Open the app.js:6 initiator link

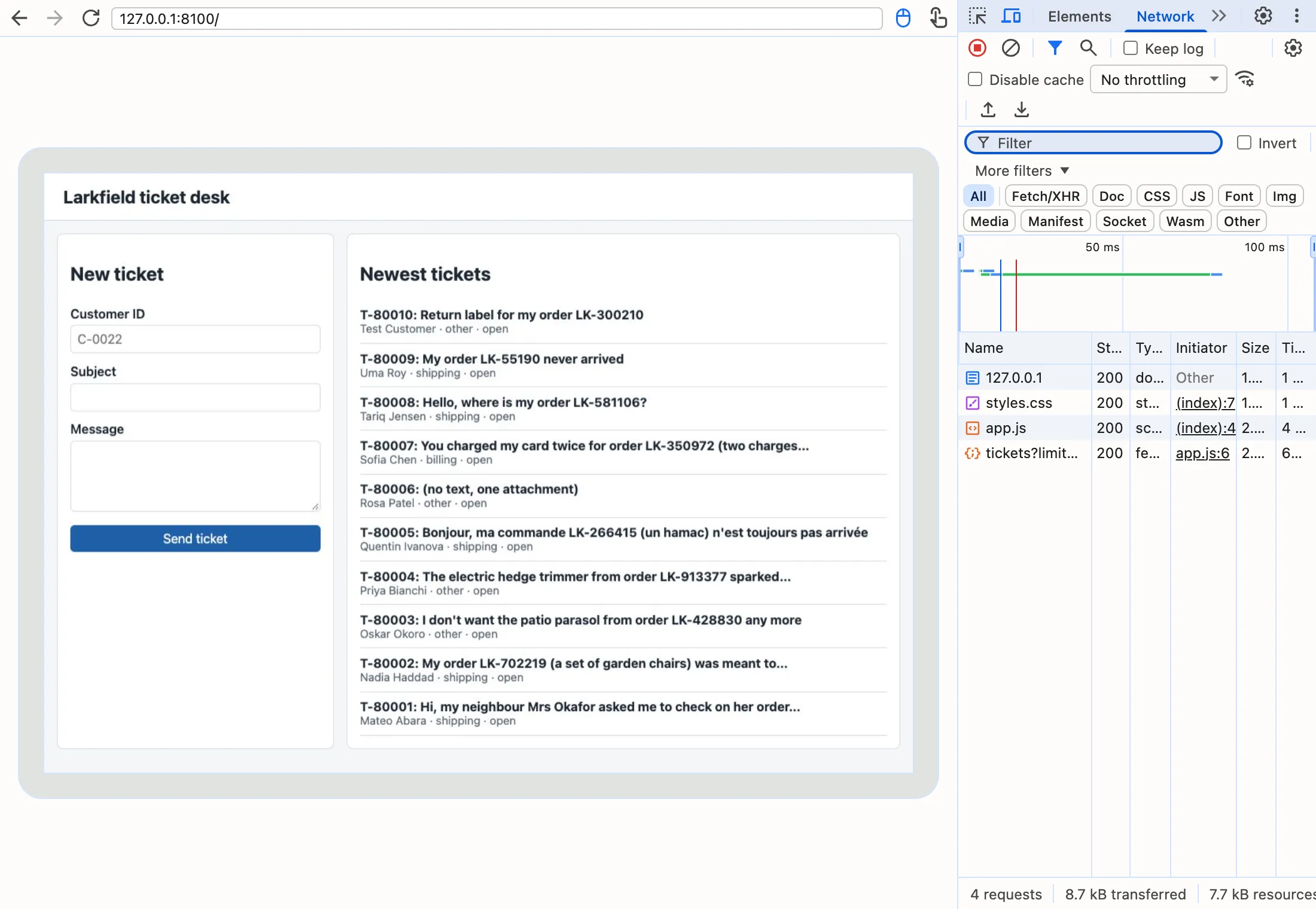[1202, 453]
